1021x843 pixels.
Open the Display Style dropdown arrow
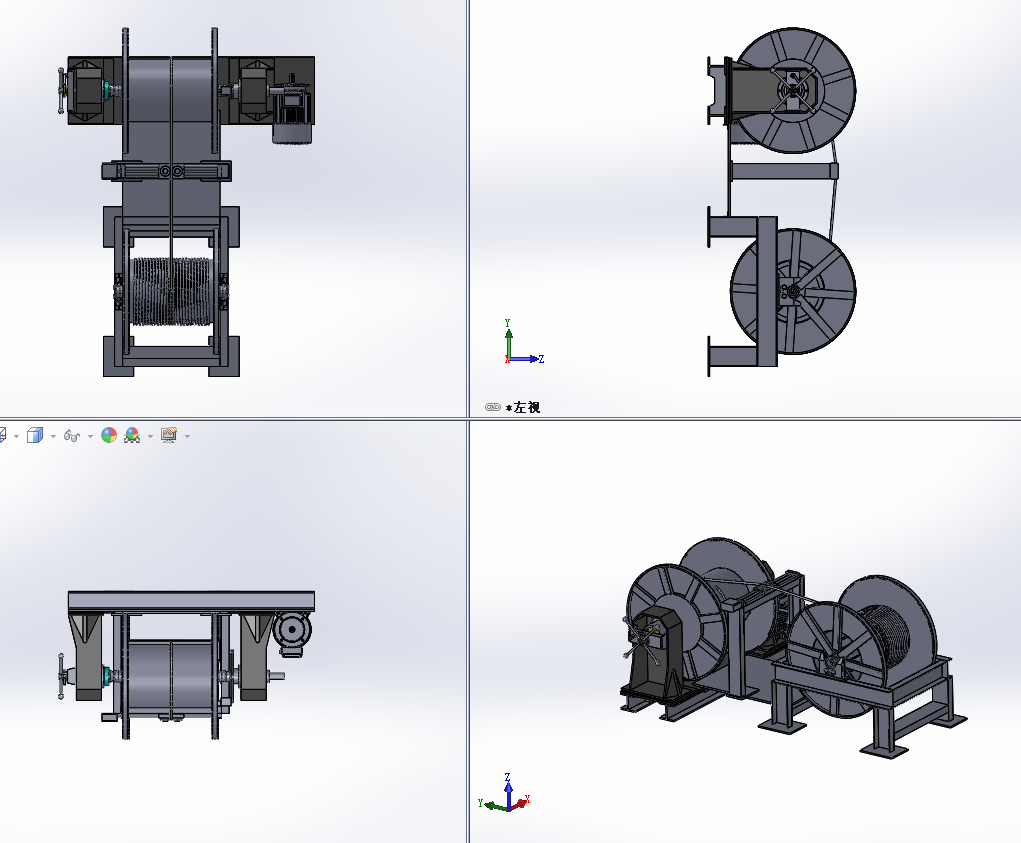pyautogui.click(x=53, y=436)
